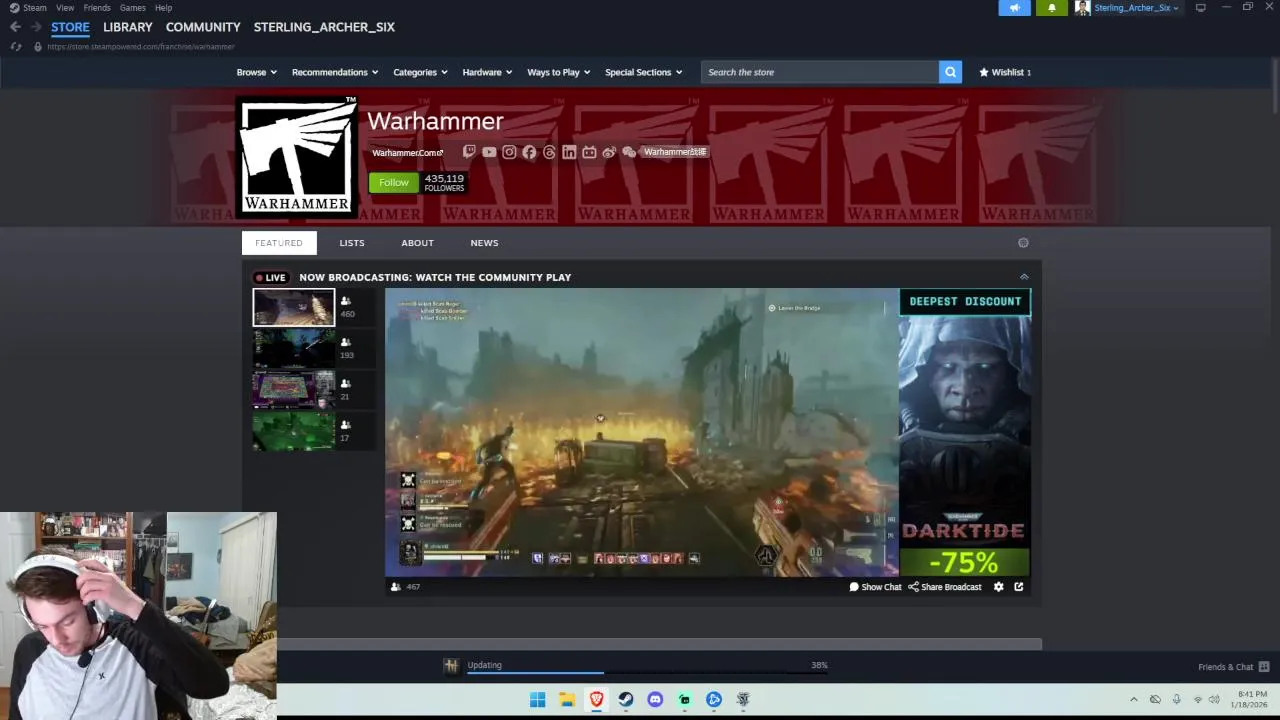Reload the store page
This screenshot has width=1280, height=720.
pyautogui.click(x=16, y=46)
